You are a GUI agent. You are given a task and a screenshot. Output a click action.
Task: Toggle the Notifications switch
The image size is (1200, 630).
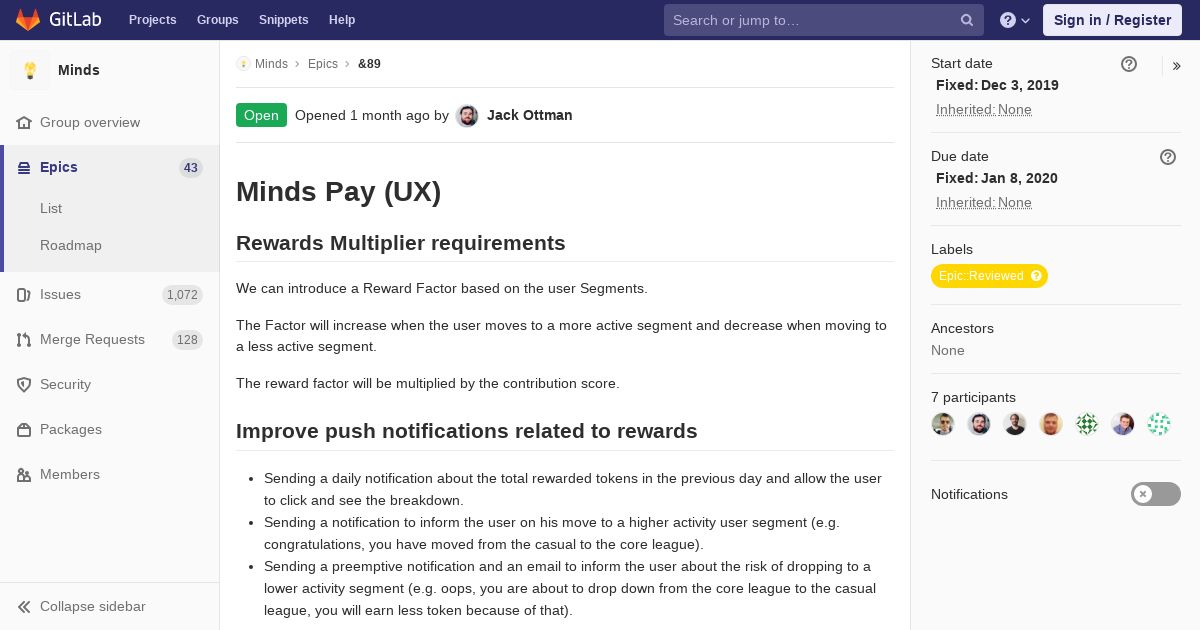1156,494
